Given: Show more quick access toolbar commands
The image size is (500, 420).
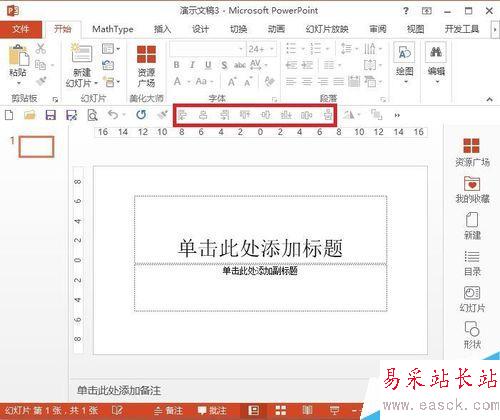Looking at the screenshot, I should pos(397,115).
